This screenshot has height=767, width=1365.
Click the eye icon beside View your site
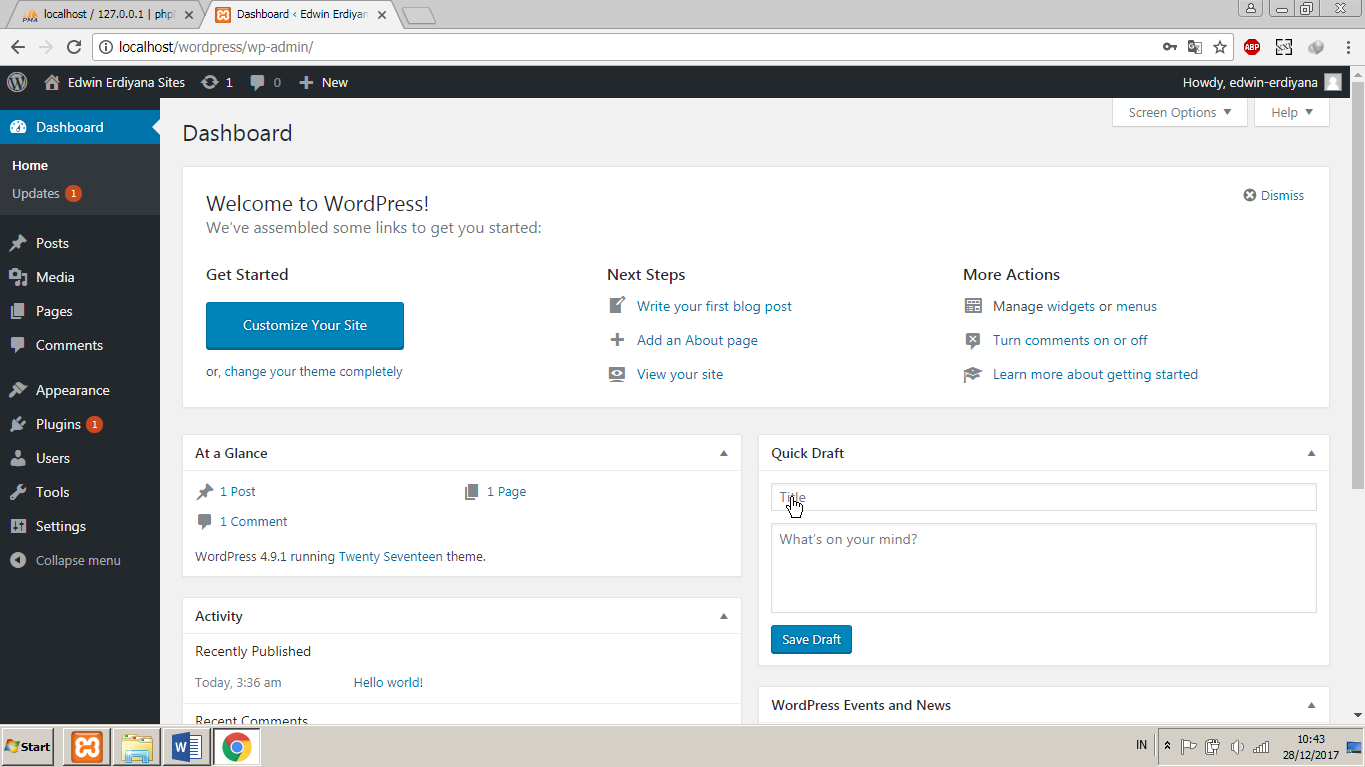point(617,374)
